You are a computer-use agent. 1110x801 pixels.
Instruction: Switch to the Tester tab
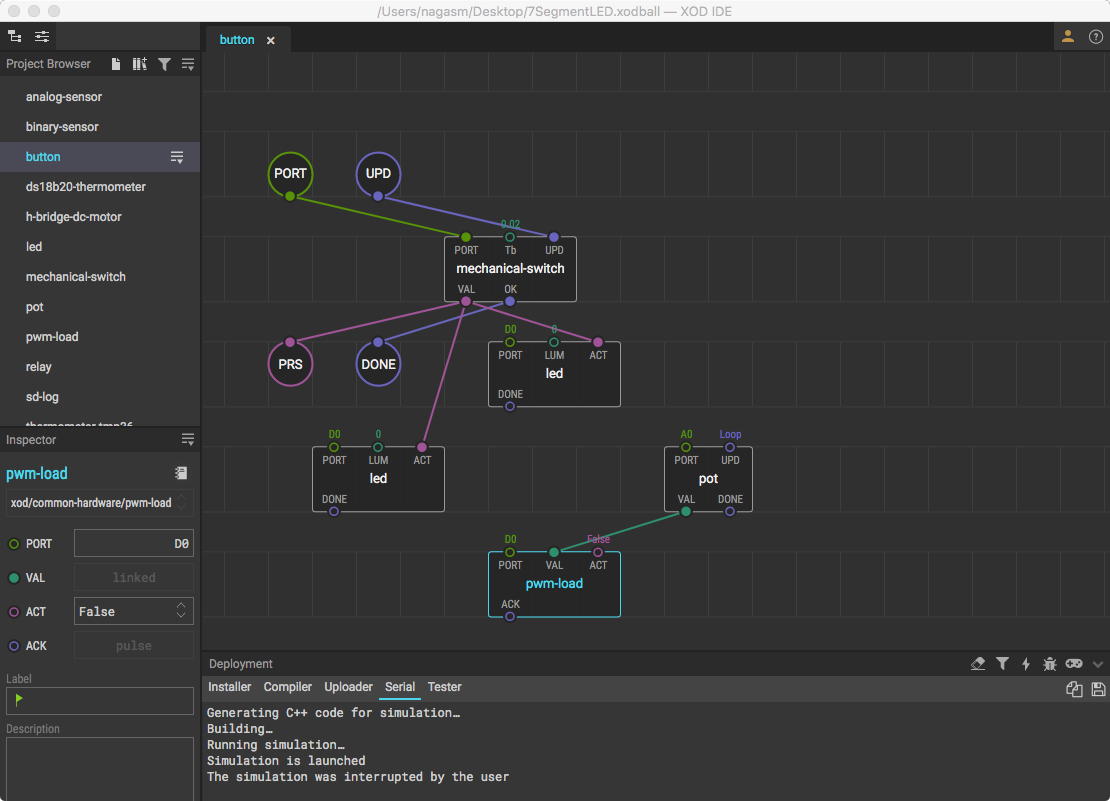tap(444, 687)
